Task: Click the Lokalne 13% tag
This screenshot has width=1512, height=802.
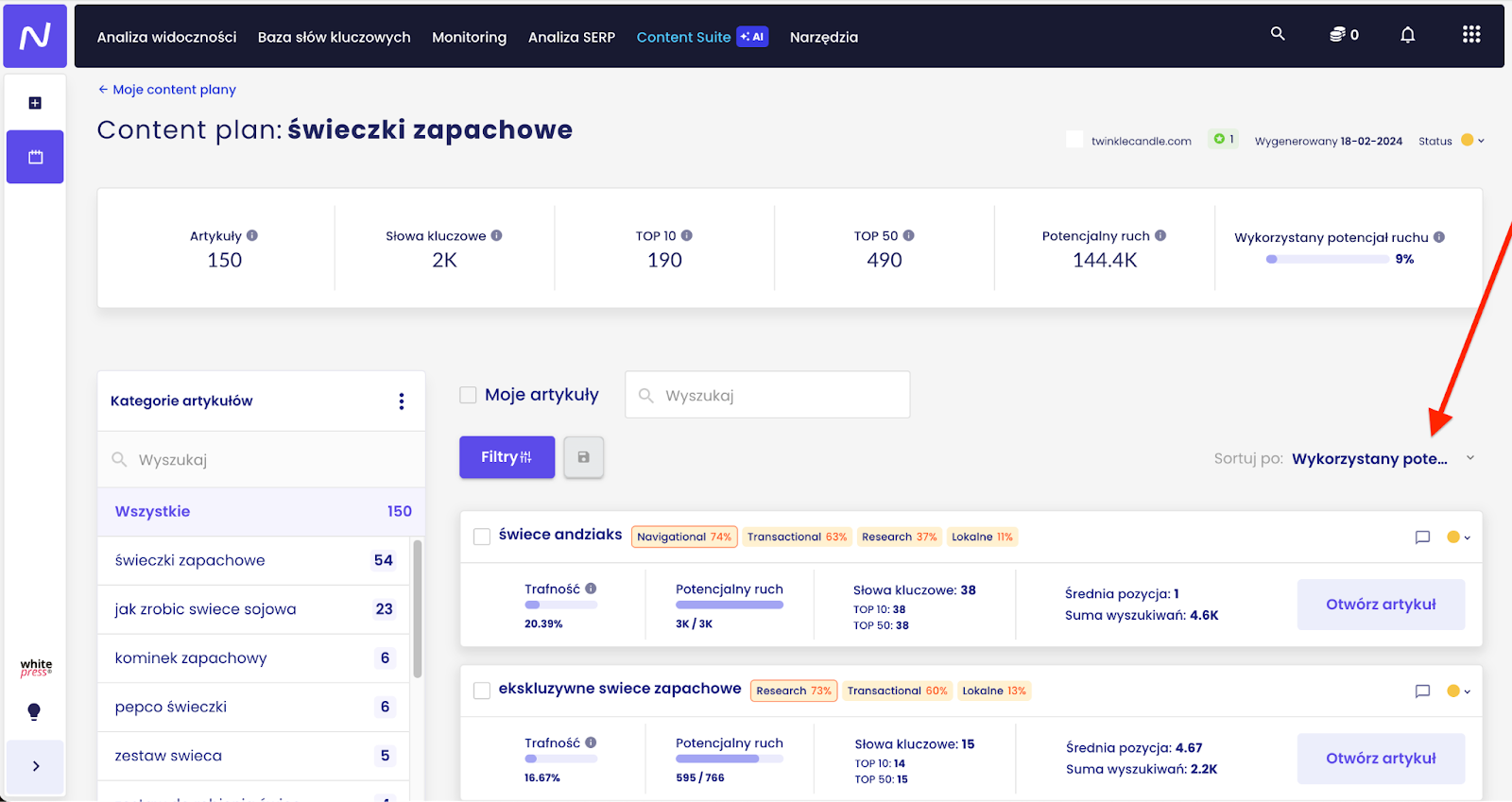Action: 994,691
